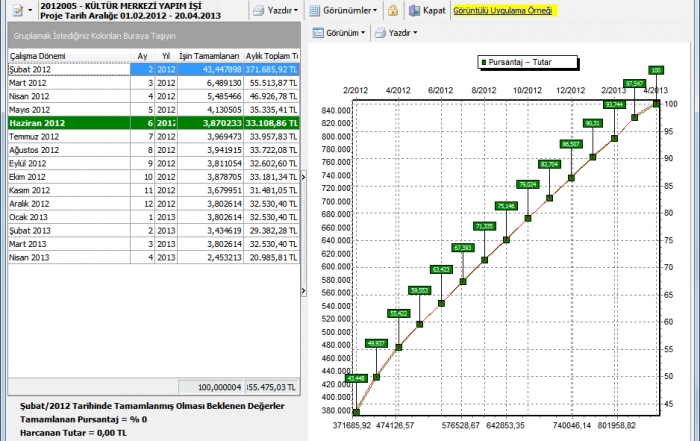700x441 pixels.
Task: Select the Şubat 2012 row
Action: (x=68, y=69)
